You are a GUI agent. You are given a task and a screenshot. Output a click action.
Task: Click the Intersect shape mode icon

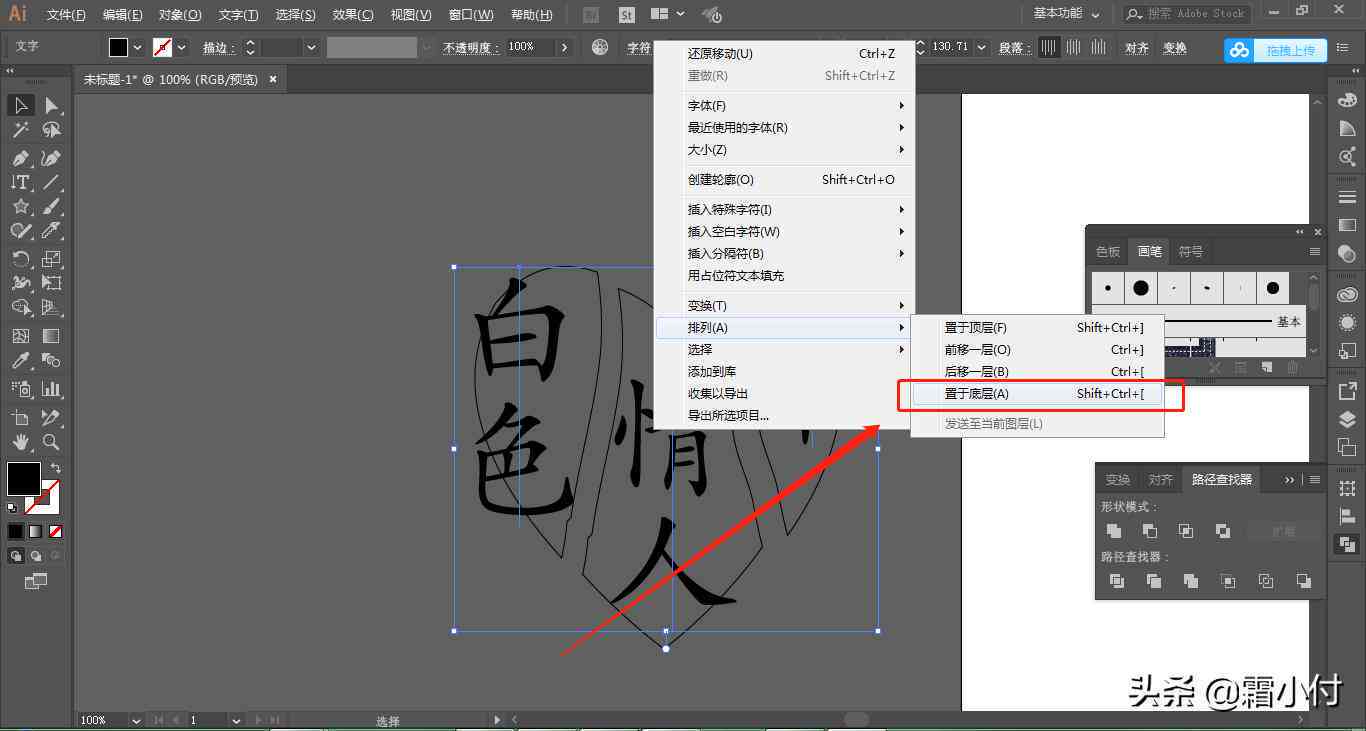click(1186, 531)
